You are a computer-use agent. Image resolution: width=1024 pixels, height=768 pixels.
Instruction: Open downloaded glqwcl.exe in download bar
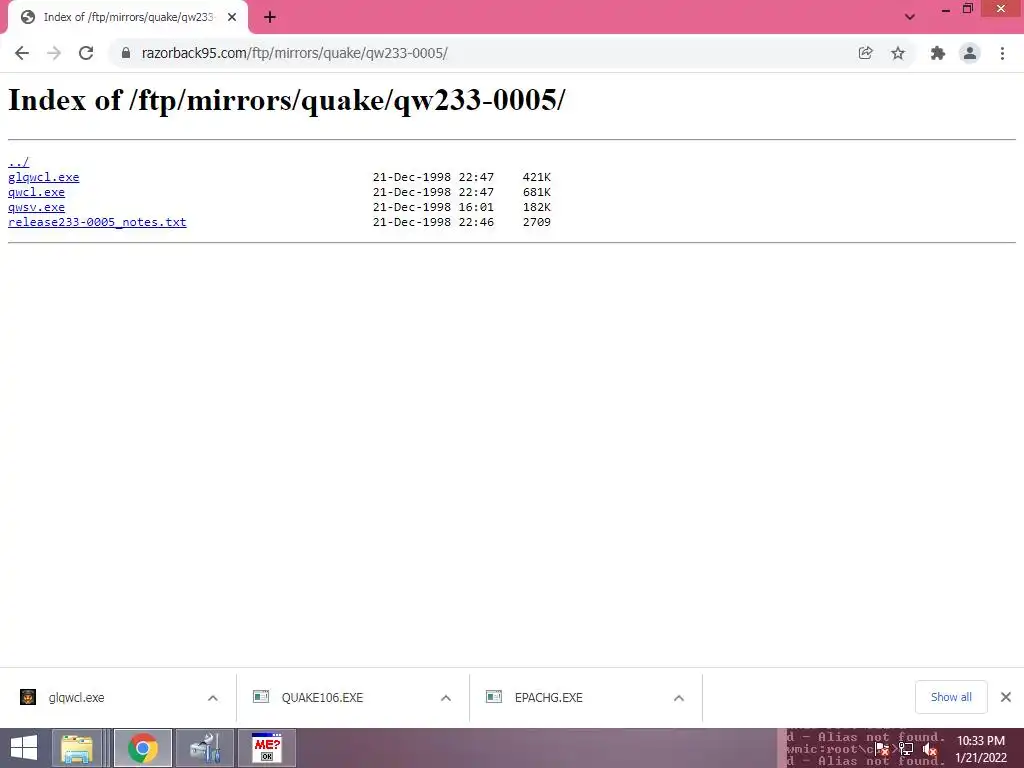[76, 697]
